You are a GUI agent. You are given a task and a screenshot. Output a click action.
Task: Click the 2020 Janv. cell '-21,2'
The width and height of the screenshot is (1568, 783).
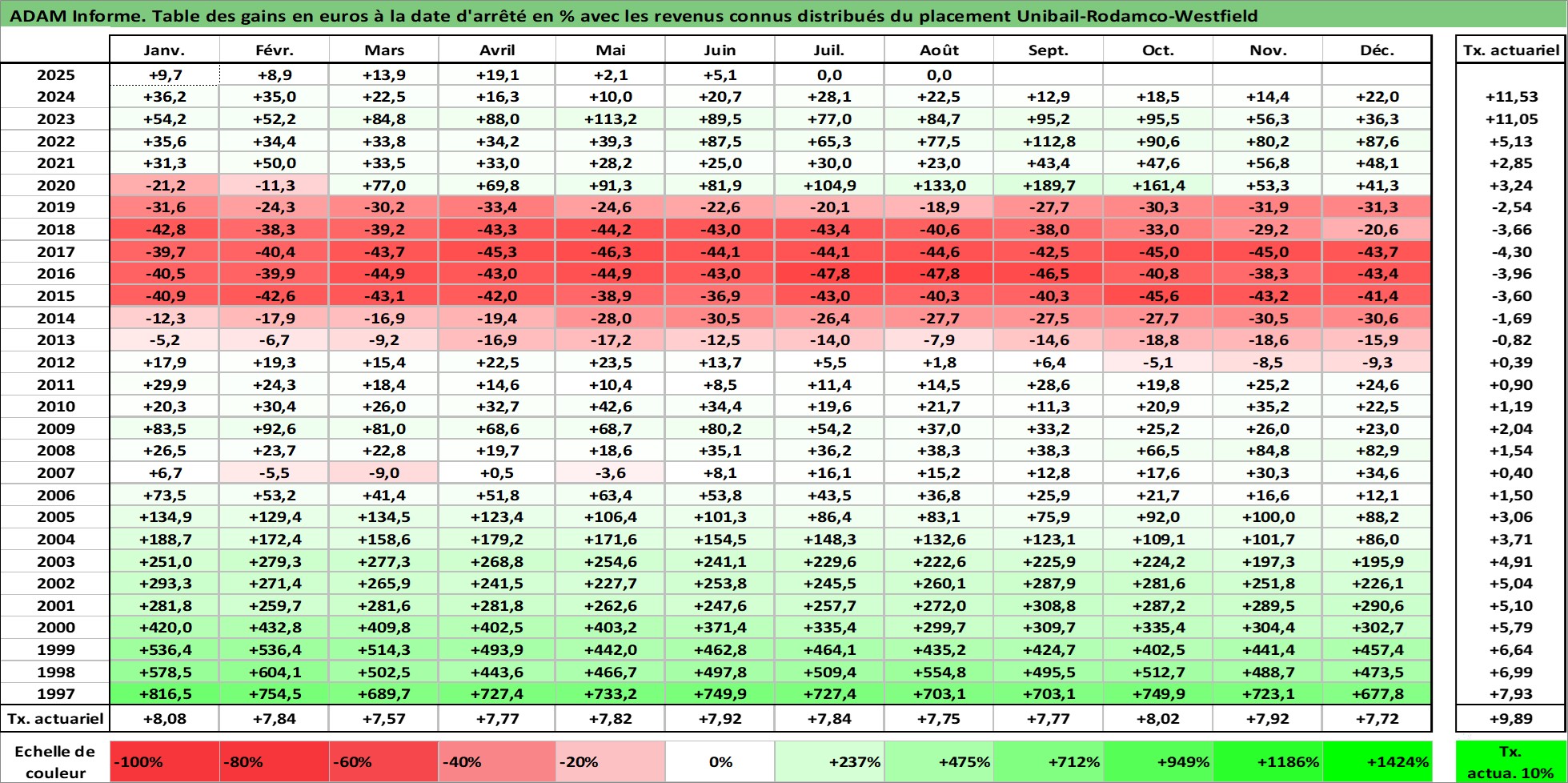coord(165,185)
